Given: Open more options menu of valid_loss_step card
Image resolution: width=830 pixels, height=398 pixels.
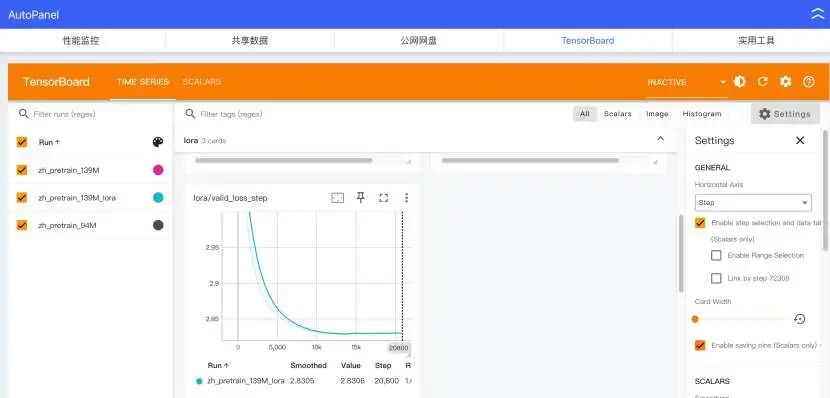Looking at the screenshot, I should coord(407,197).
